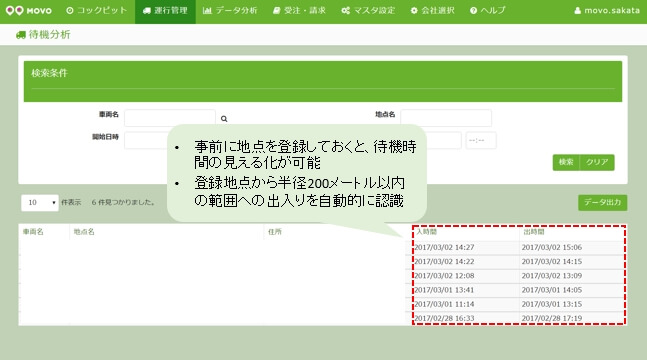Focus the 地点名 input field
This screenshot has width=647, height=360.
pyautogui.click(x=446, y=118)
